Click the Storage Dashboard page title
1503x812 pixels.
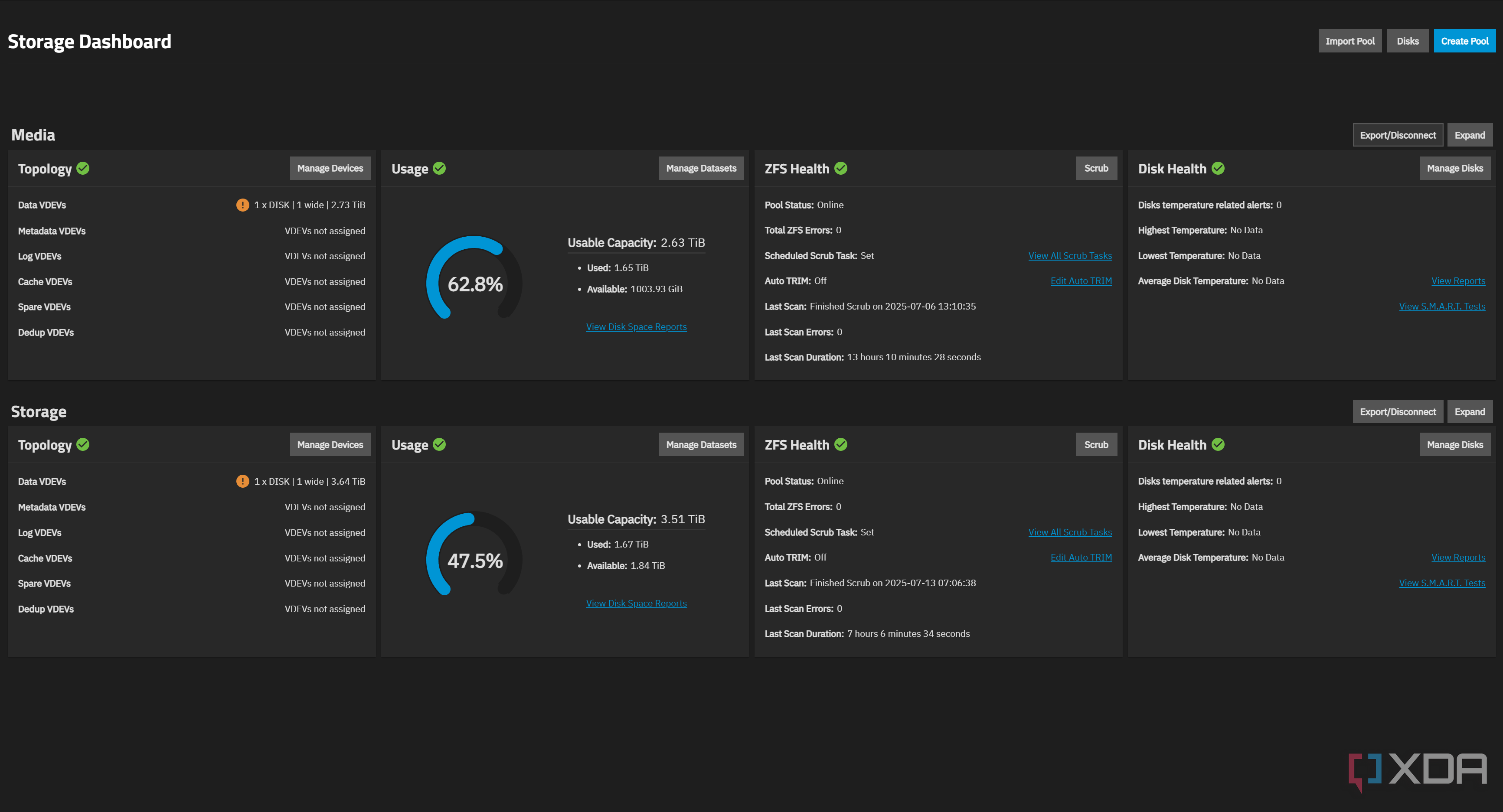[x=89, y=42]
